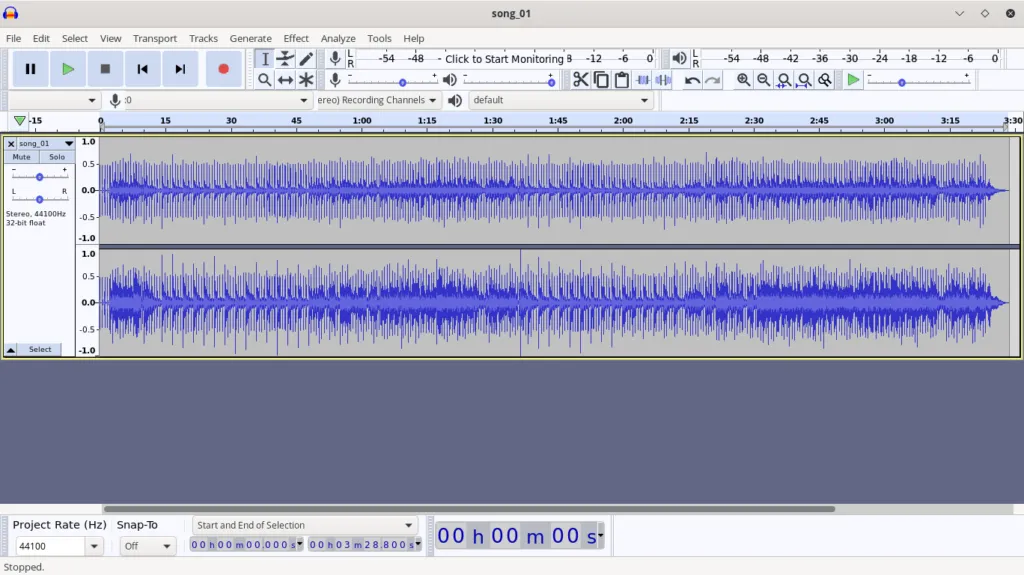Image resolution: width=1024 pixels, height=575 pixels.
Task: Open the Analyze menu
Action: (338, 38)
